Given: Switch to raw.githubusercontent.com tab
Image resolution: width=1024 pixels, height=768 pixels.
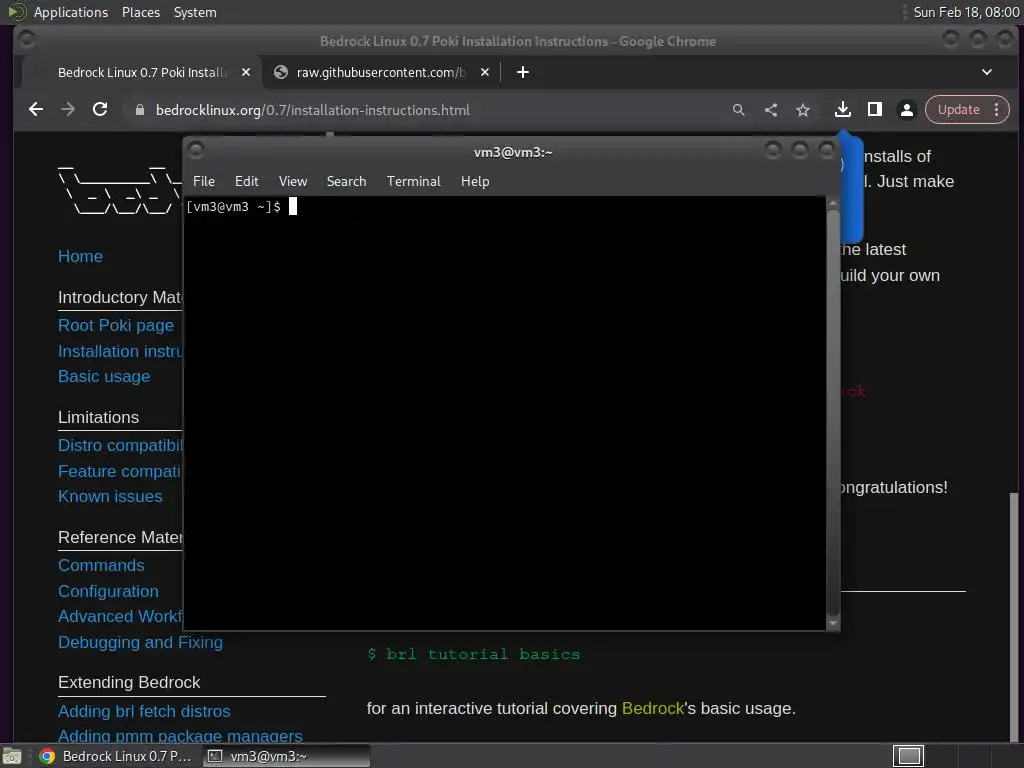Looking at the screenshot, I should [381, 72].
